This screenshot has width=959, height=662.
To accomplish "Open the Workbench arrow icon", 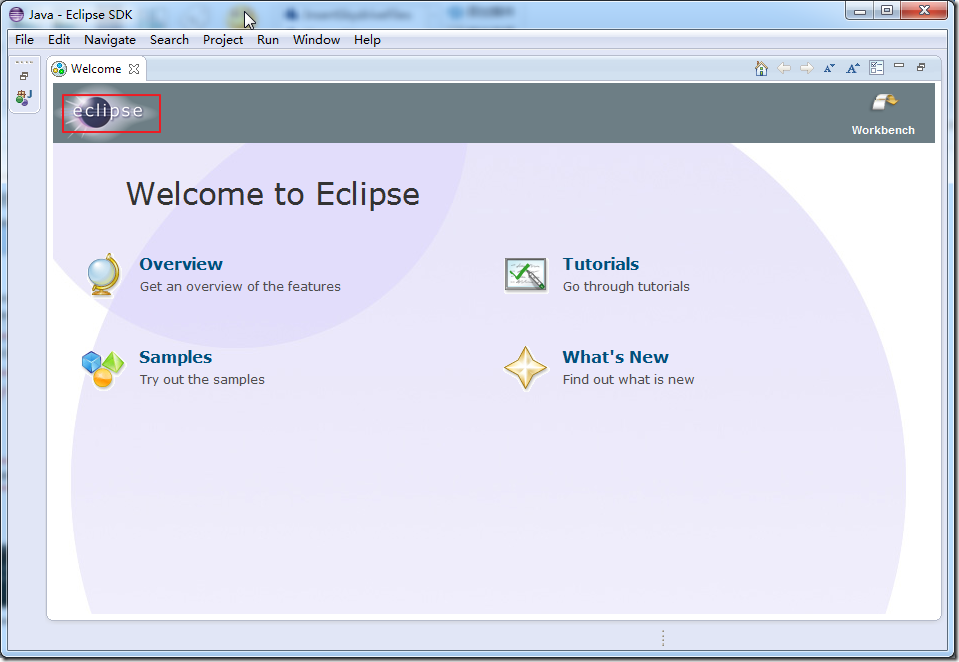I will [x=884, y=102].
